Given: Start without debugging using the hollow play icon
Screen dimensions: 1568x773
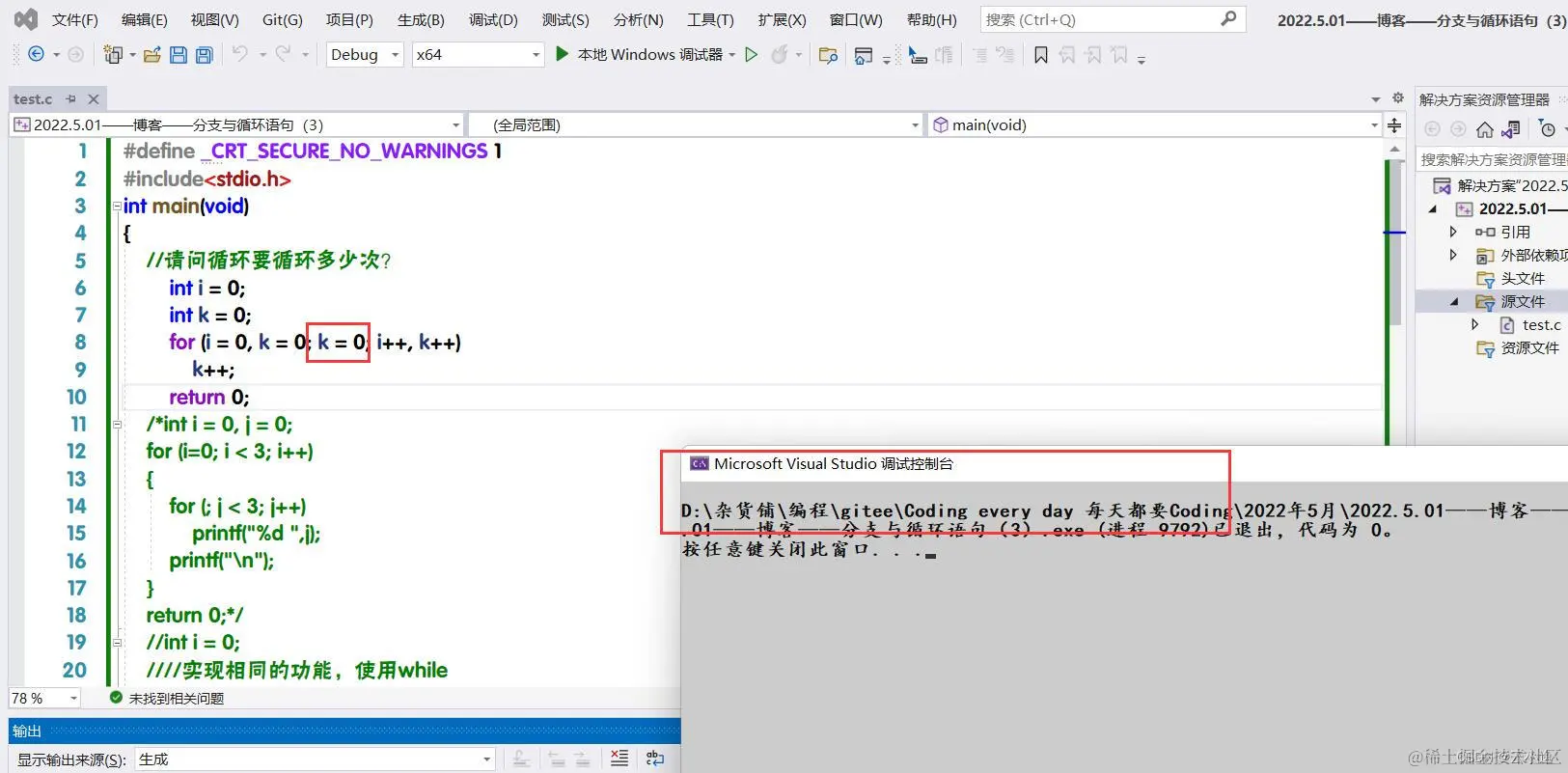Looking at the screenshot, I should (751, 55).
